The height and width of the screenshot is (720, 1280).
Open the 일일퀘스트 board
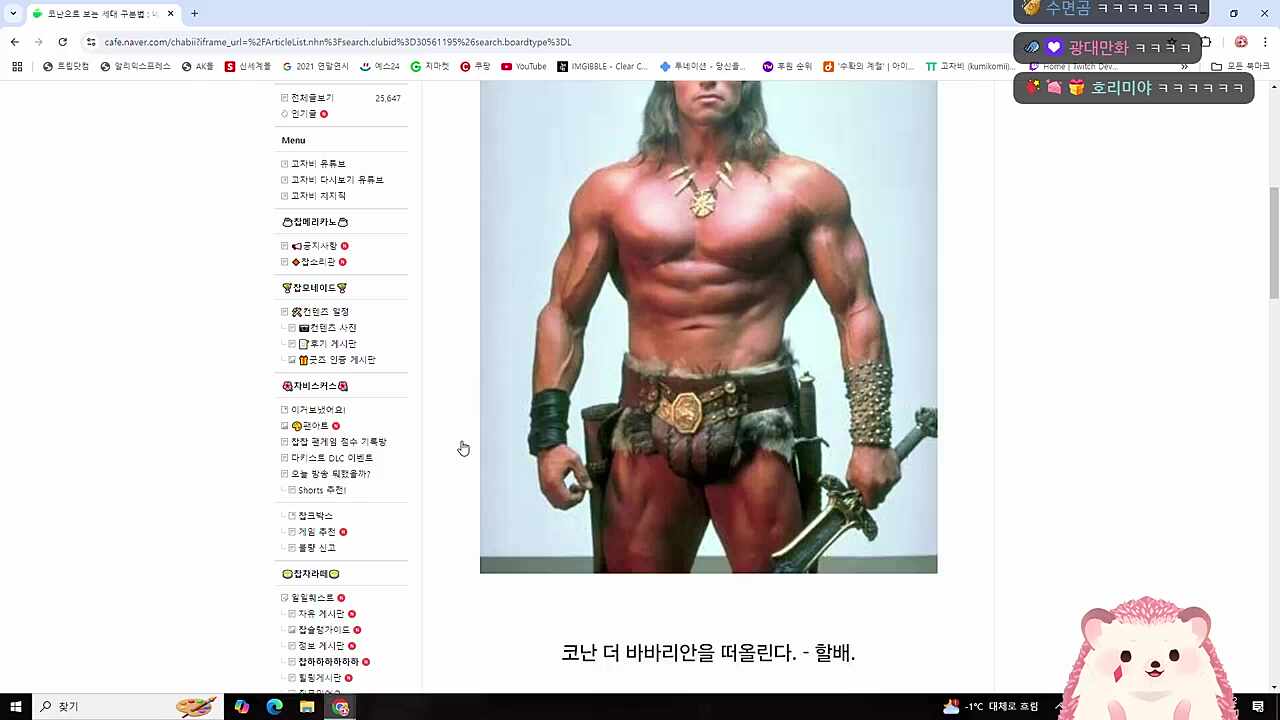click(x=312, y=598)
